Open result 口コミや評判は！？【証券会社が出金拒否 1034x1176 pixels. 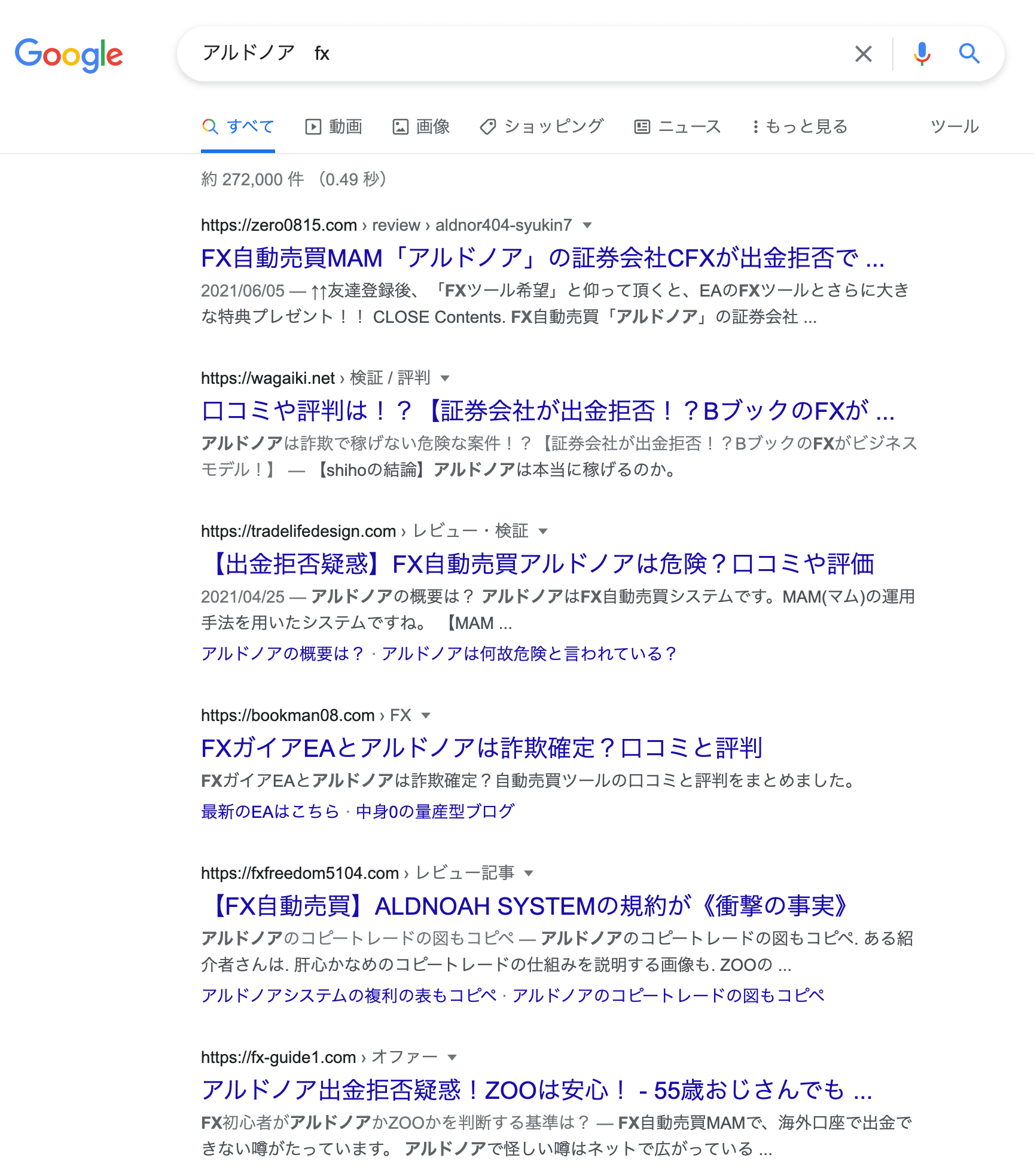pyautogui.click(x=548, y=411)
